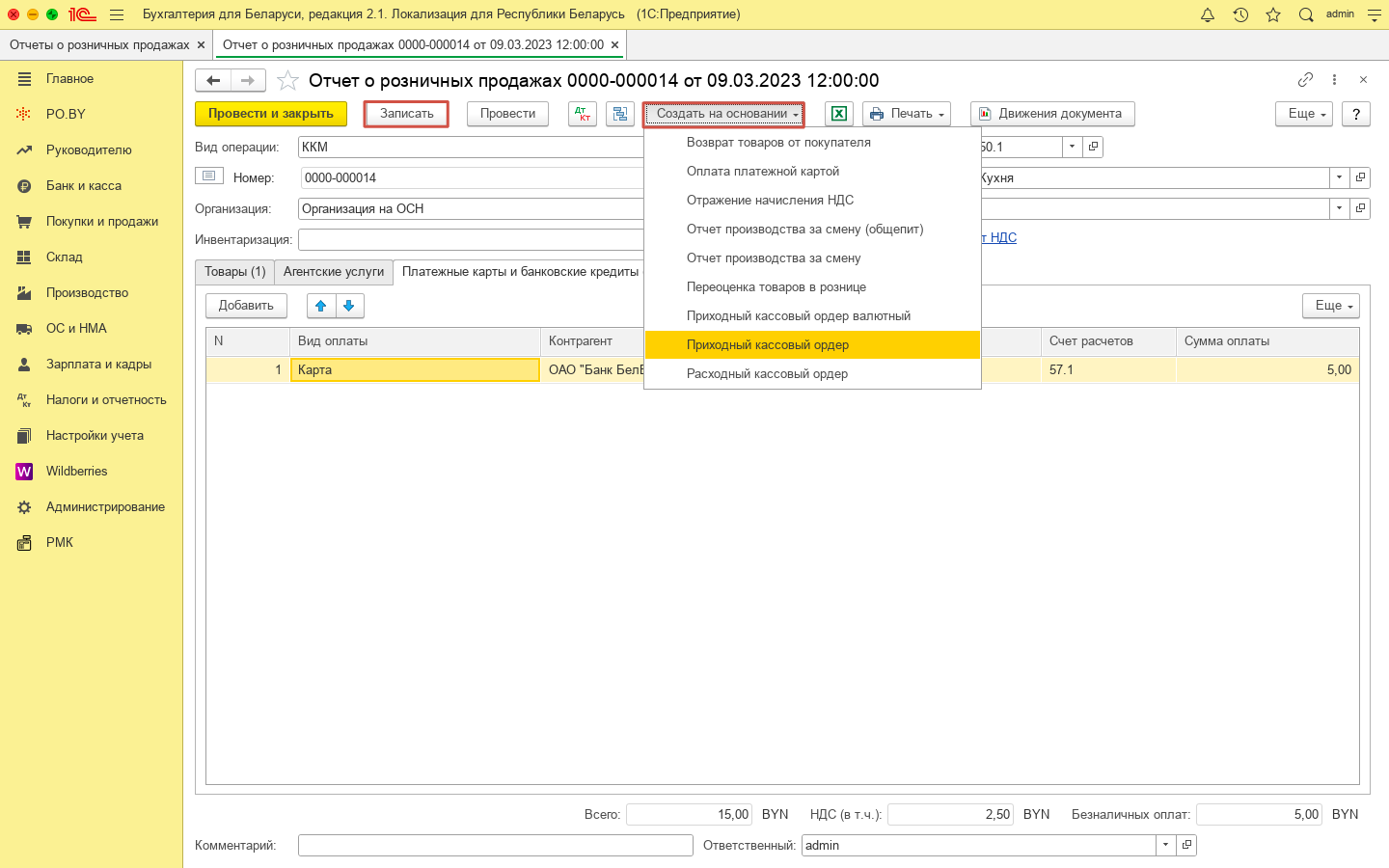Click the green Excel export icon
This screenshot has height=868, width=1389.
(839, 114)
